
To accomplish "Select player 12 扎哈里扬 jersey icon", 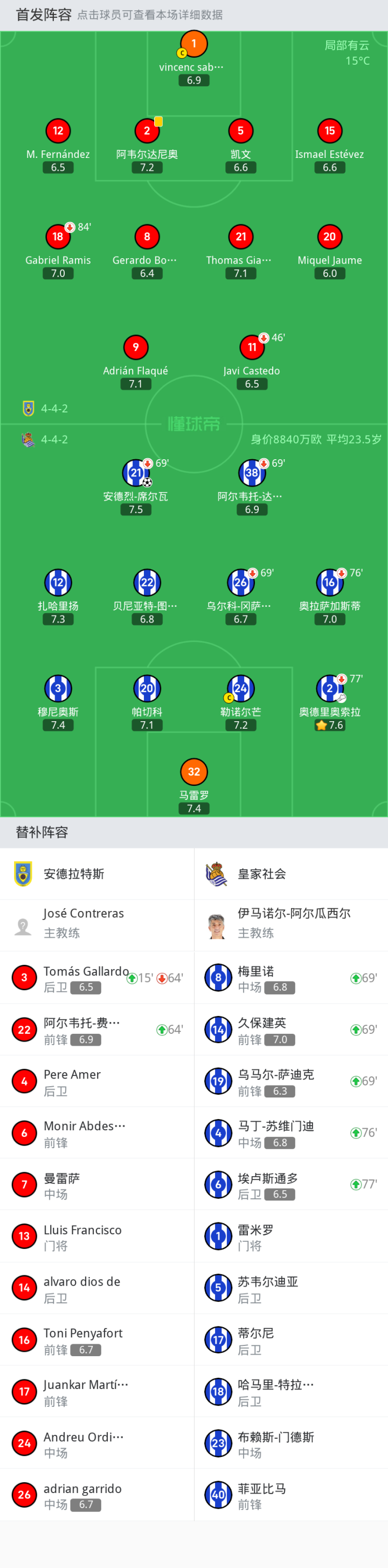I will (x=58, y=583).
